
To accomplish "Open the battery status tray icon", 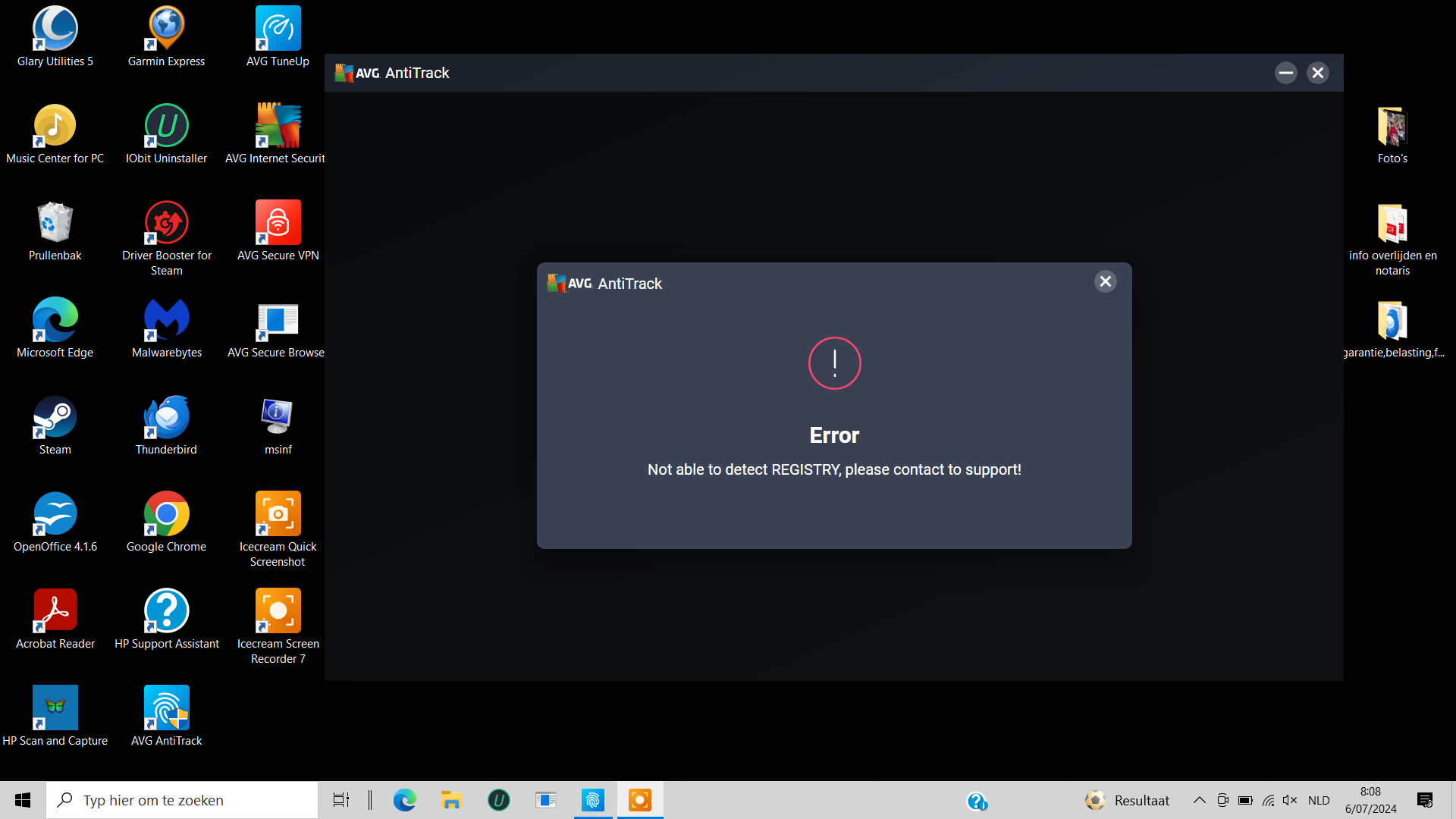I will pyautogui.click(x=1245, y=800).
